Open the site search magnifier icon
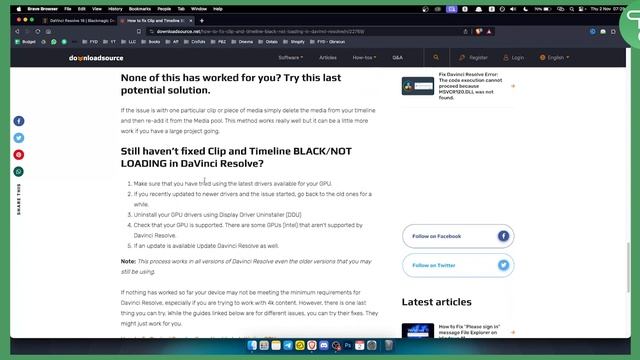This screenshot has width=640, height=360. [436, 58]
